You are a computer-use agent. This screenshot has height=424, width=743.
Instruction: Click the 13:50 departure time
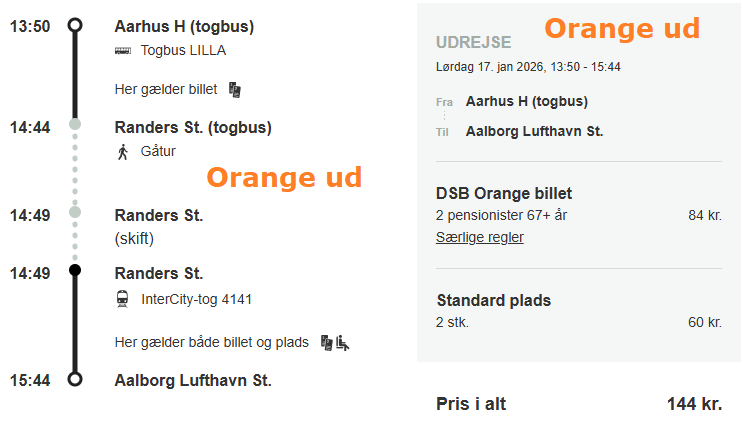[x=30, y=26]
